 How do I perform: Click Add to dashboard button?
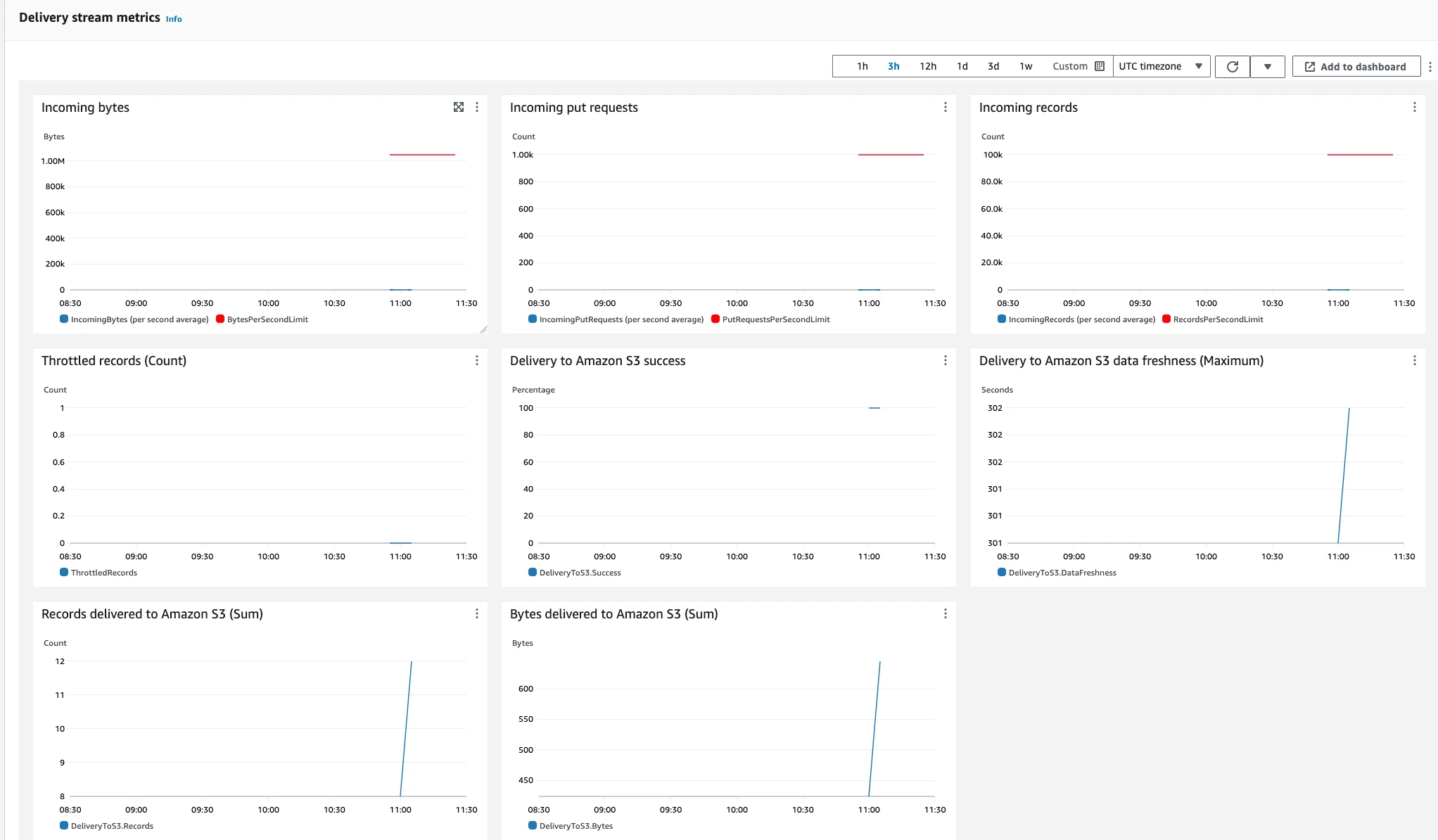(1356, 67)
